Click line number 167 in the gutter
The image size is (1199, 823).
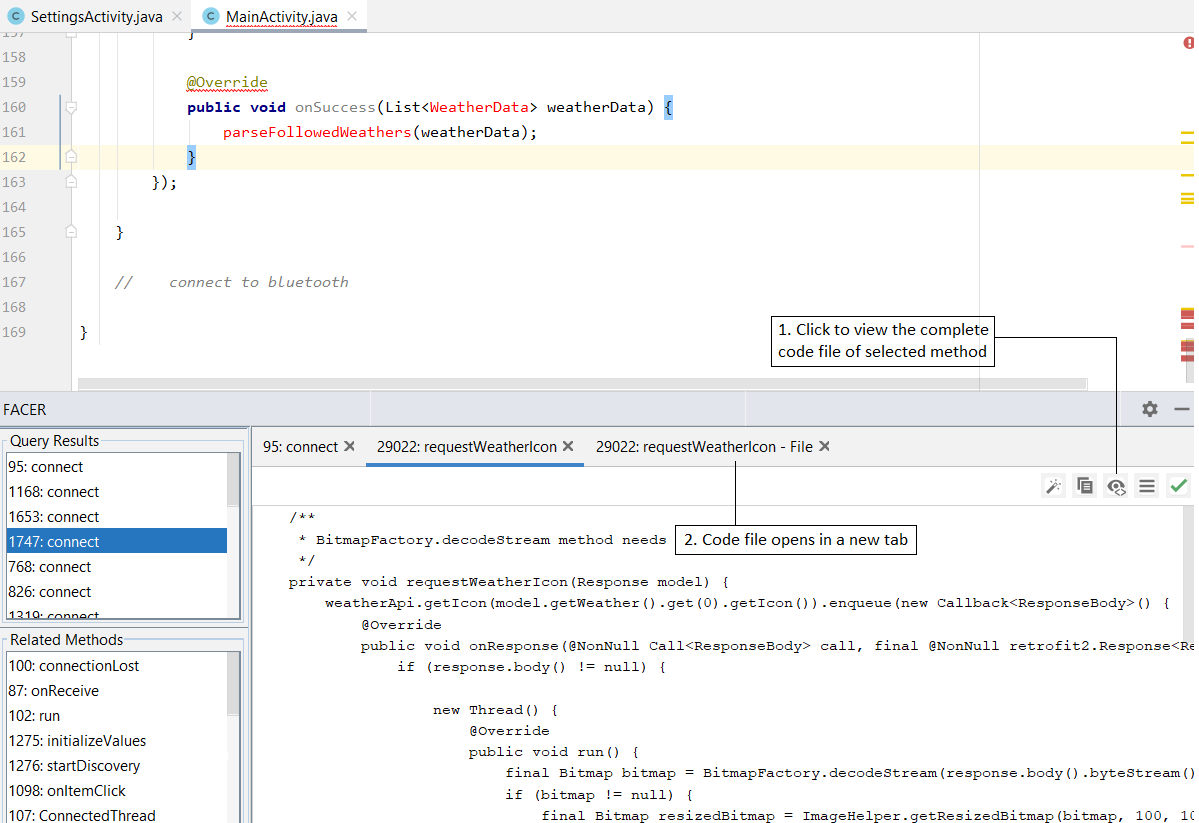[14, 282]
